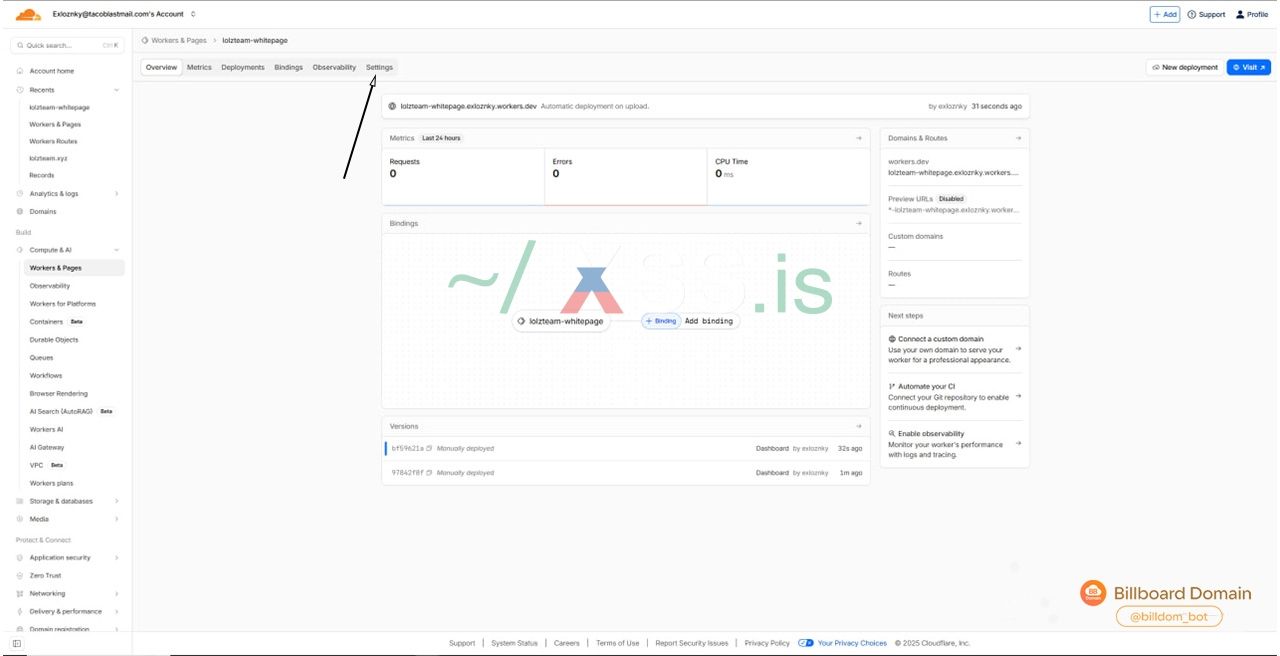Click the Zero Trust icon
Viewport: 1280px width, 656px height.
pyautogui.click(x=20, y=576)
